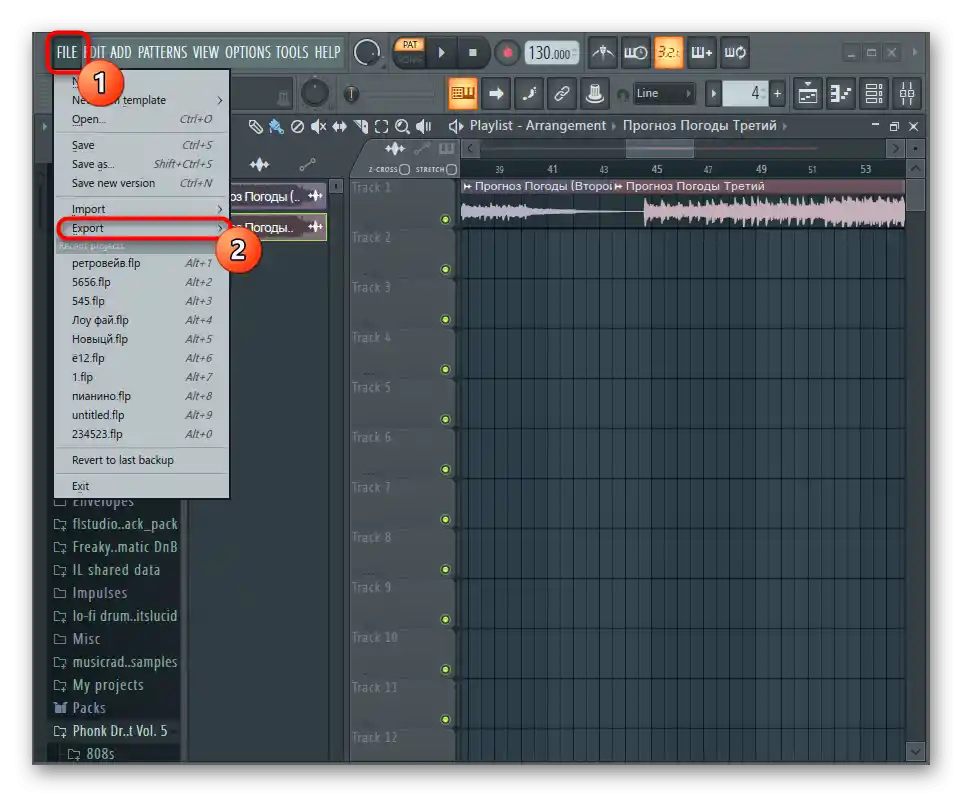
Task: Stop playback with the Stop button
Action: (x=474, y=52)
